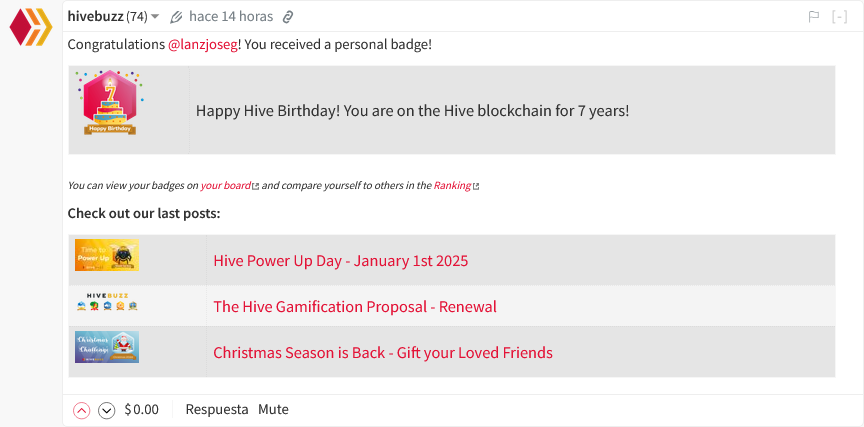Open the 7-year birthday badge image
Viewport: 864px width, 427px height.
pos(109,103)
